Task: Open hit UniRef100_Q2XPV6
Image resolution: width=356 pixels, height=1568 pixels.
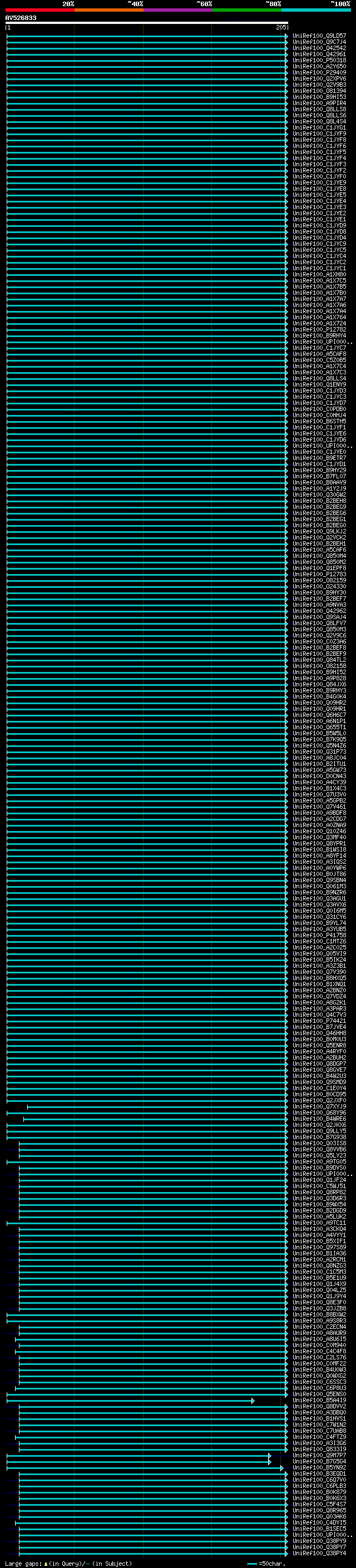Action: coord(319,78)
